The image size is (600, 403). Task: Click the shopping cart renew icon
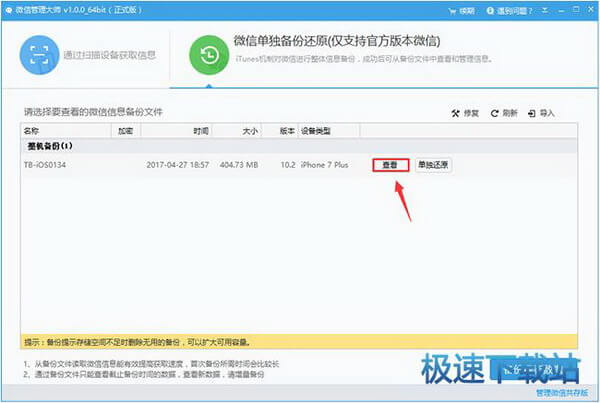point(452,11)
